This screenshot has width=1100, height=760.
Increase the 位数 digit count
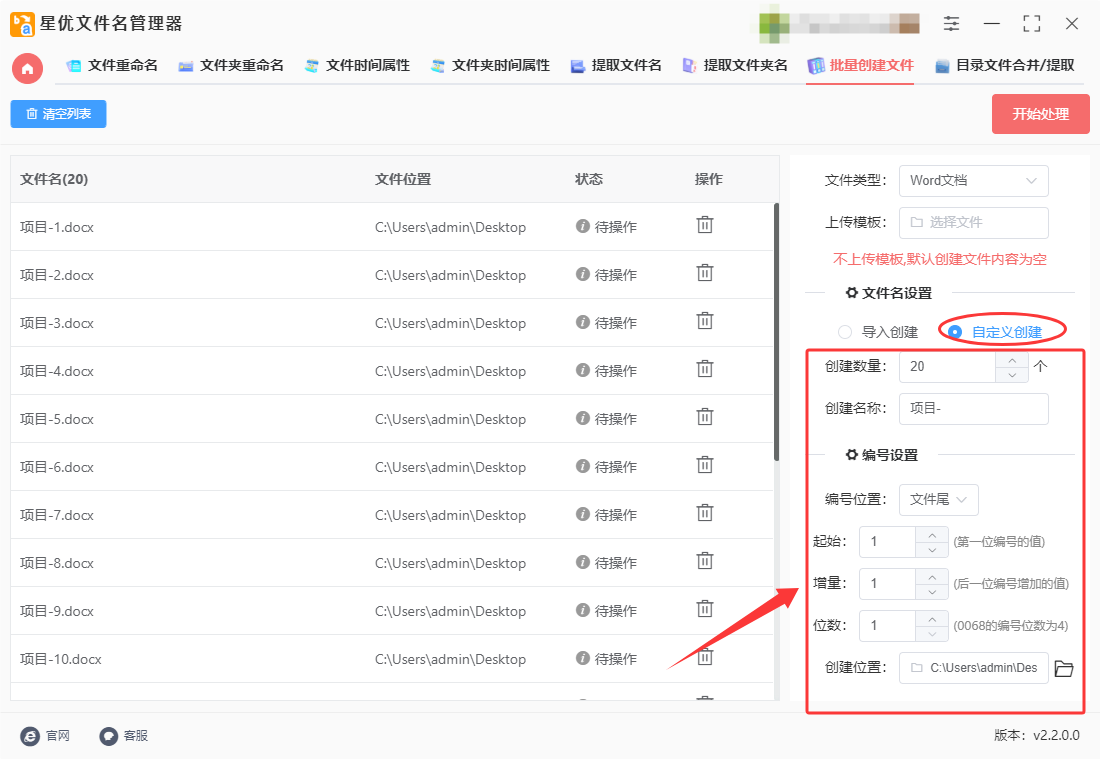[x=932, y=619]
